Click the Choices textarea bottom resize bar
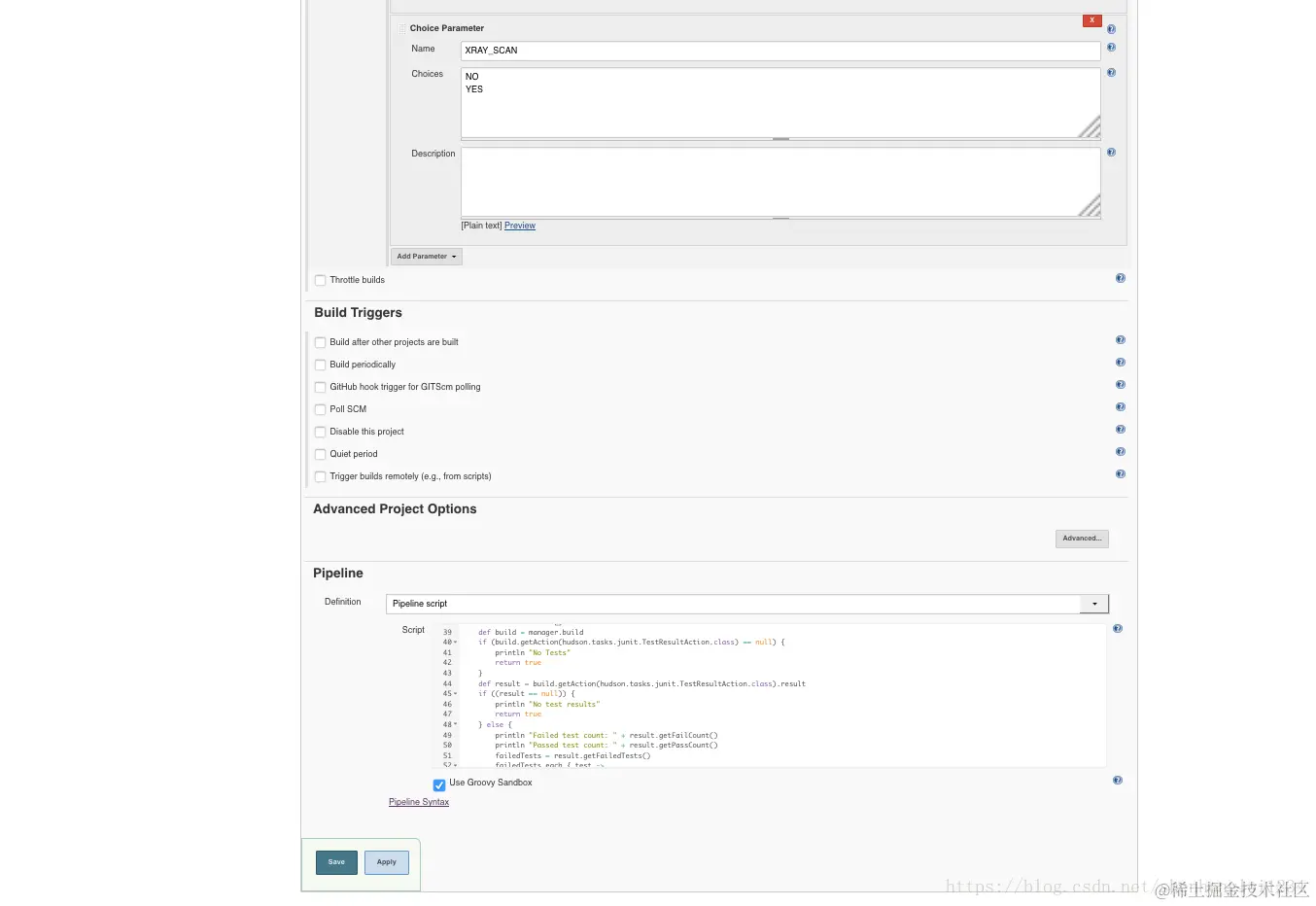 click(780, 139)
